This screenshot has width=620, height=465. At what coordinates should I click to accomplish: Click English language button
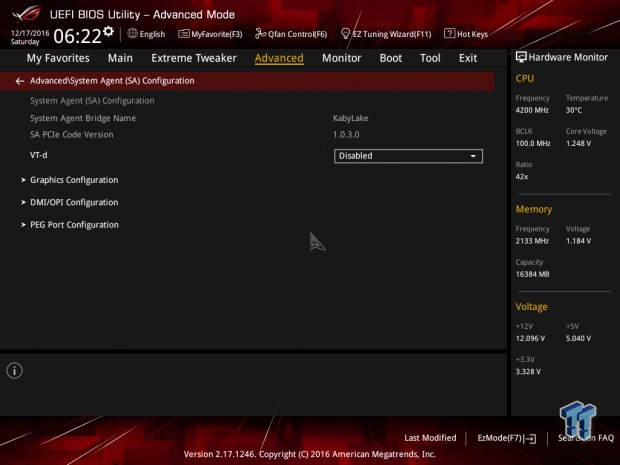pos(146,34)
